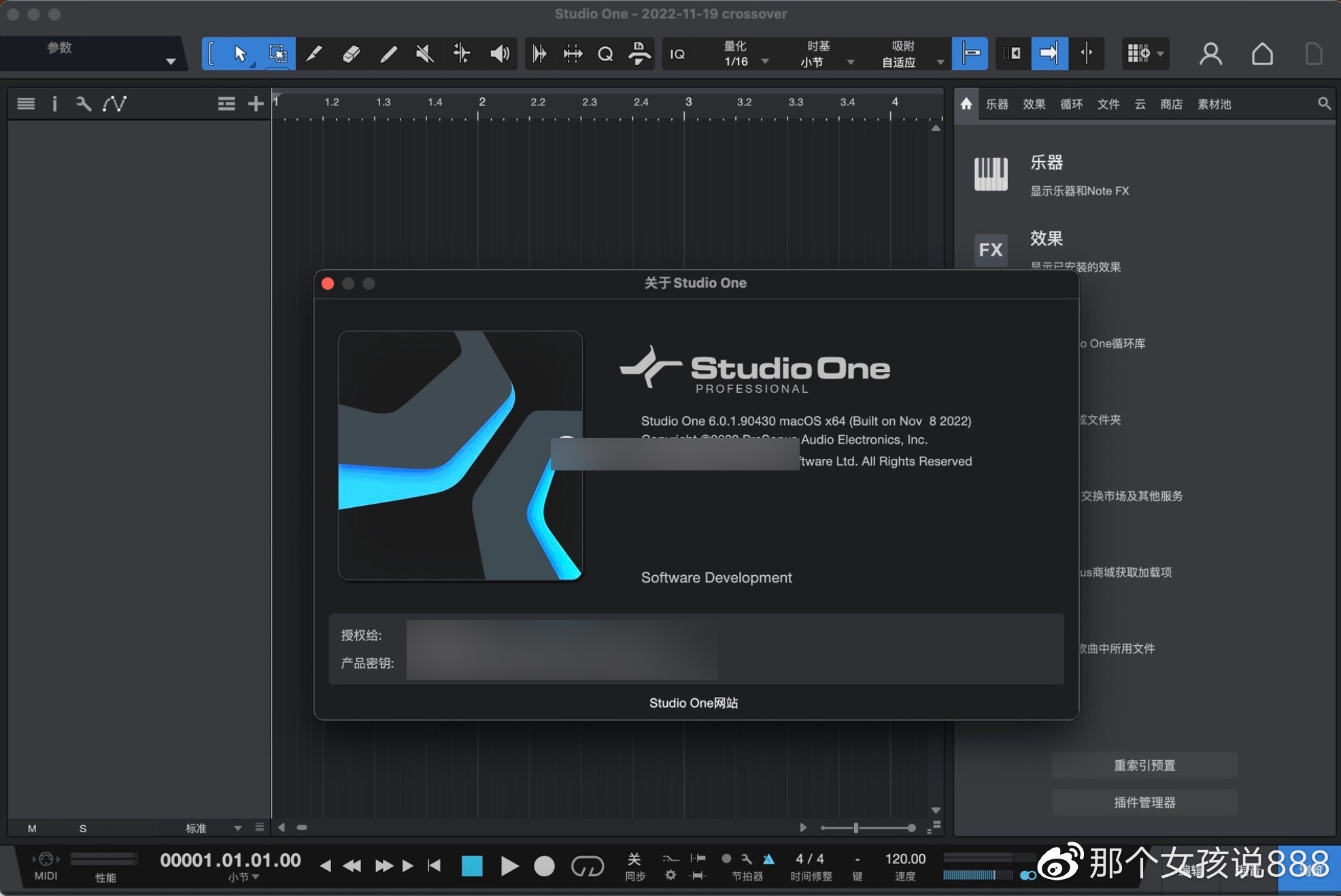Expand the 参数 parameter dropdown
Viewport: 1341px width, 896px height.
click(171, 61)
